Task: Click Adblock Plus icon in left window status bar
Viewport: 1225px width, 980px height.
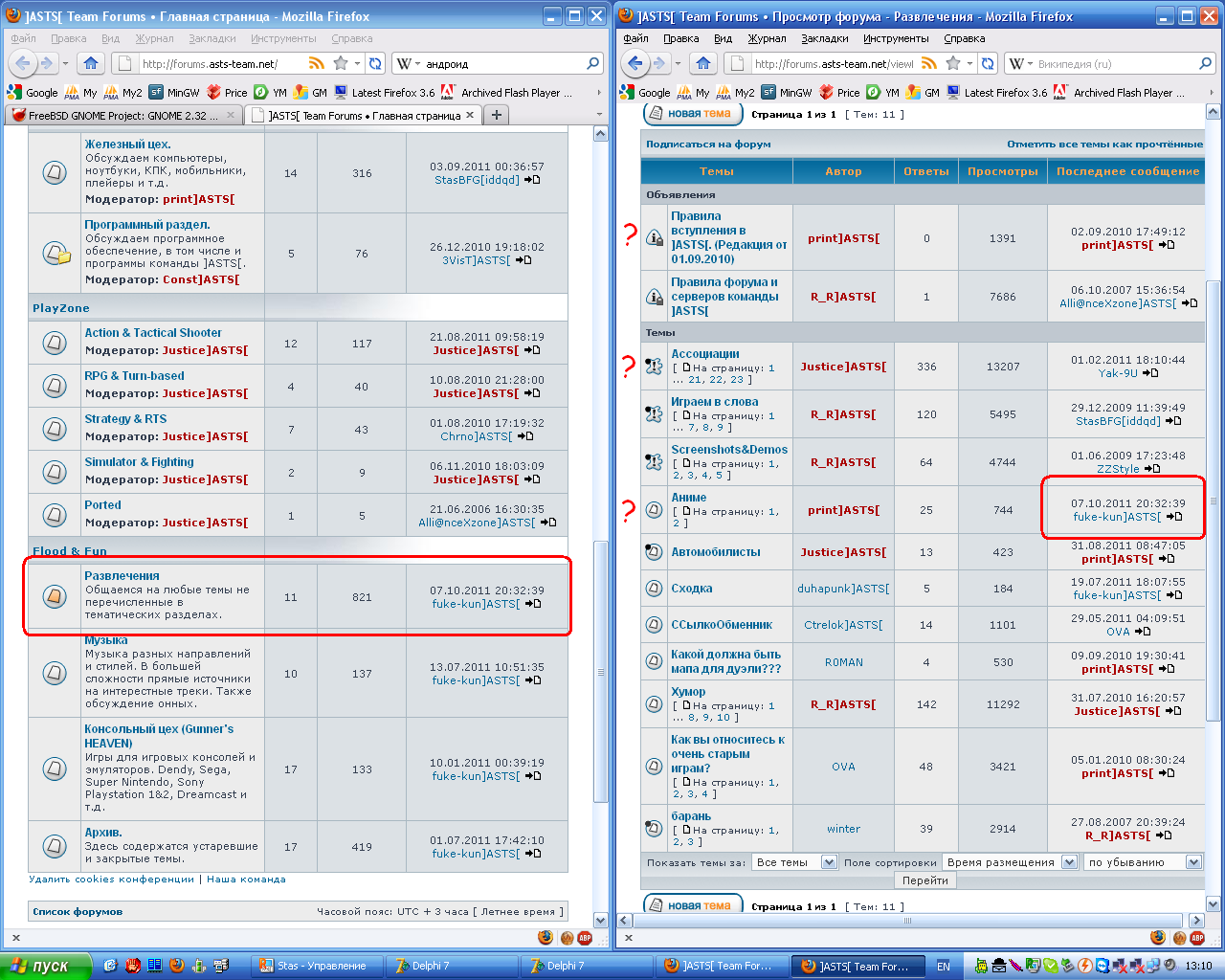Action: pos(584,938)
